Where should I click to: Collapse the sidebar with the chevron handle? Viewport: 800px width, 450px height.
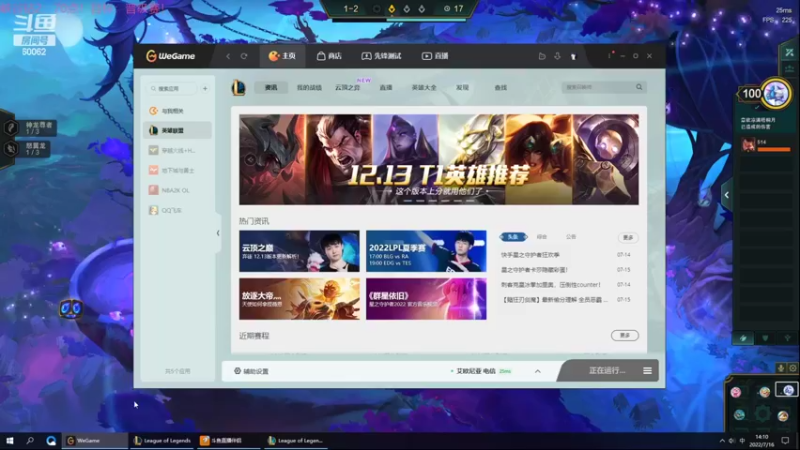pos(218,233)
